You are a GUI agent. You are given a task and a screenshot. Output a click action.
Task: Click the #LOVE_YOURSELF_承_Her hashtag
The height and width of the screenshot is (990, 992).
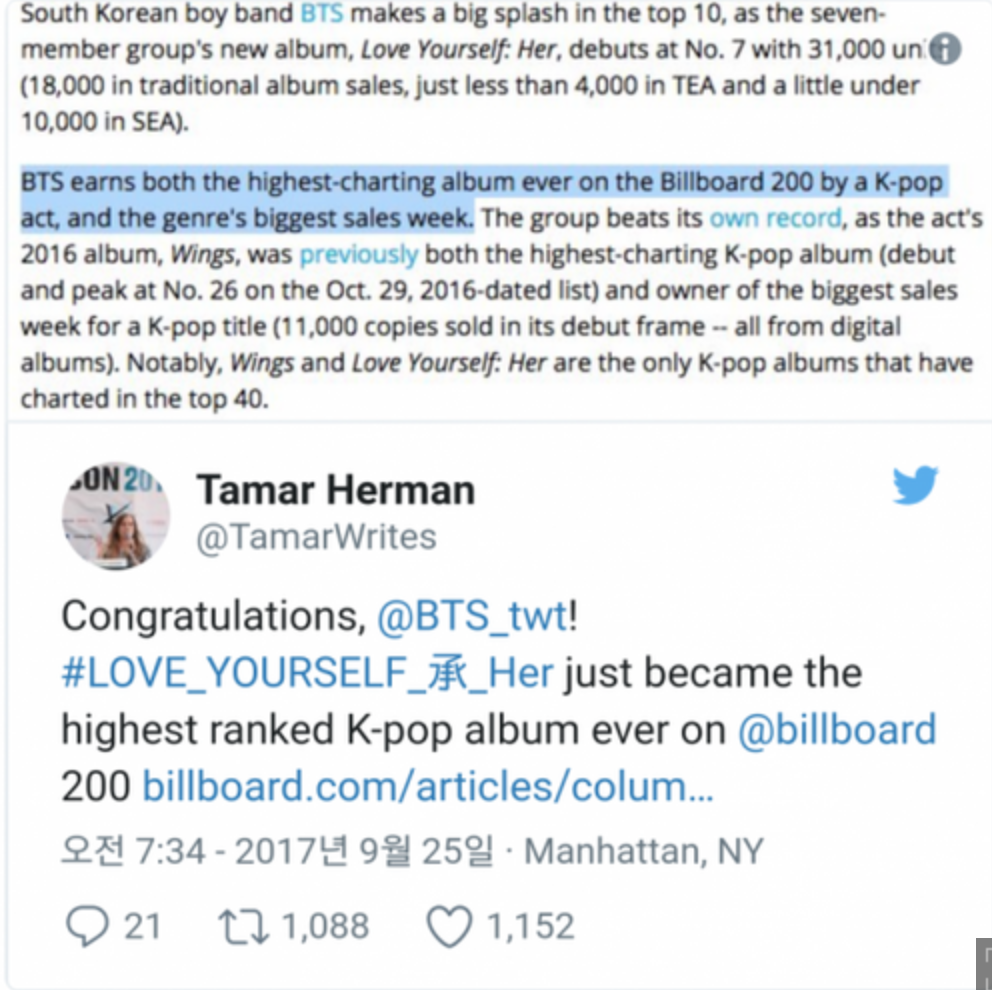tap(307, 673)
